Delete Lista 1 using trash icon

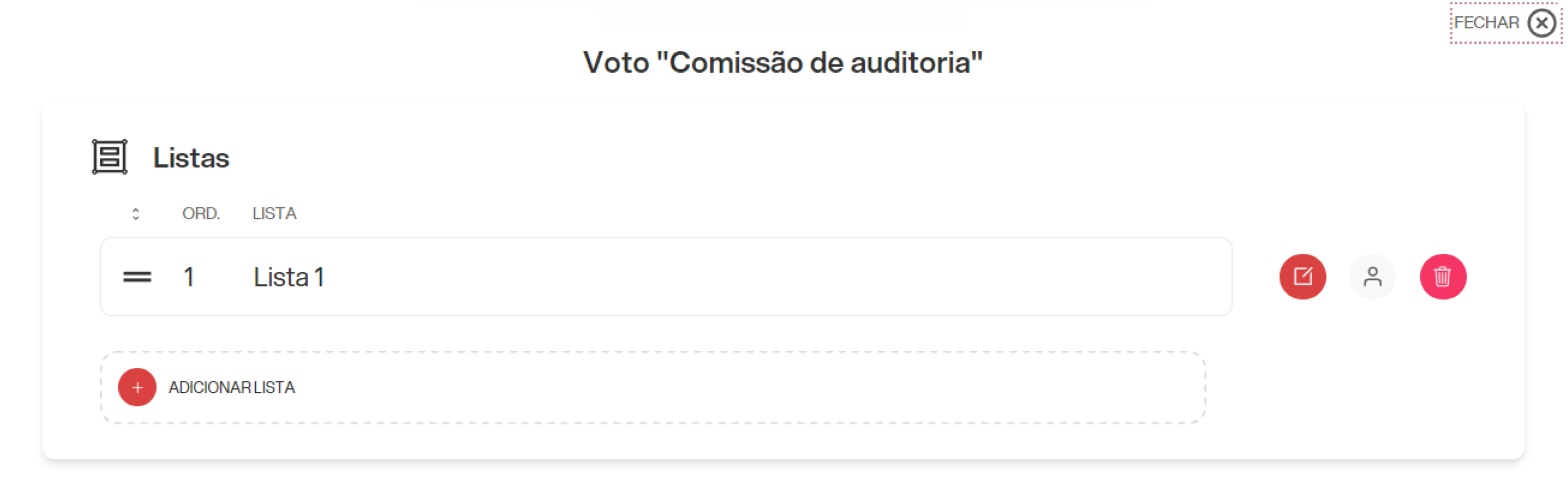(x=1442, y=277)
